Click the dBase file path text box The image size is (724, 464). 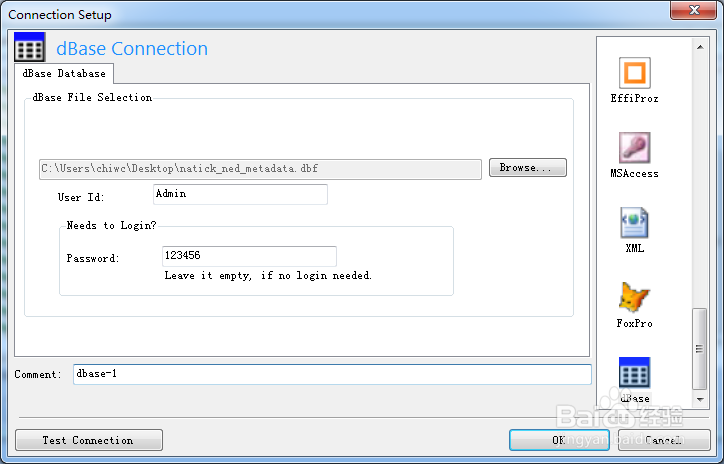pyautogui.click(x=260, y=169)
